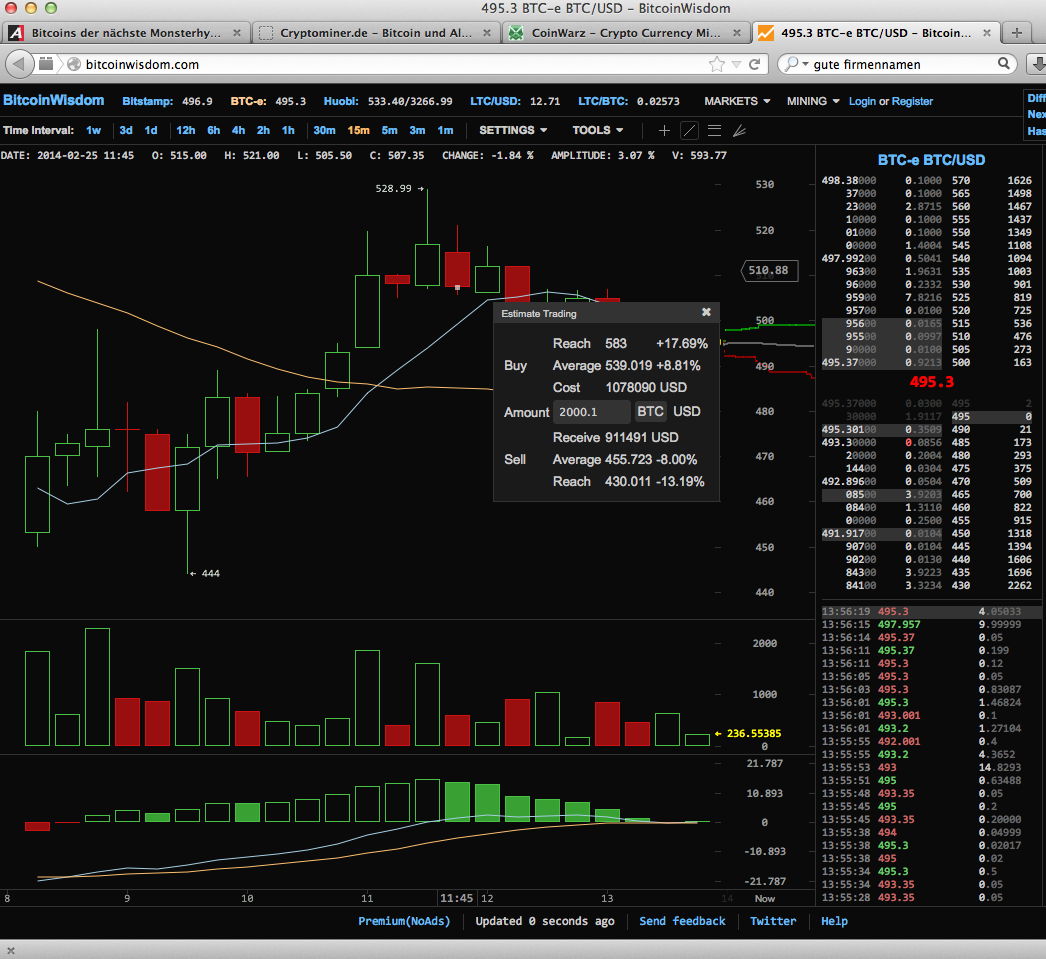Switch amount unit to BTC
The image size is (1046, 959).
click(650, 411)
